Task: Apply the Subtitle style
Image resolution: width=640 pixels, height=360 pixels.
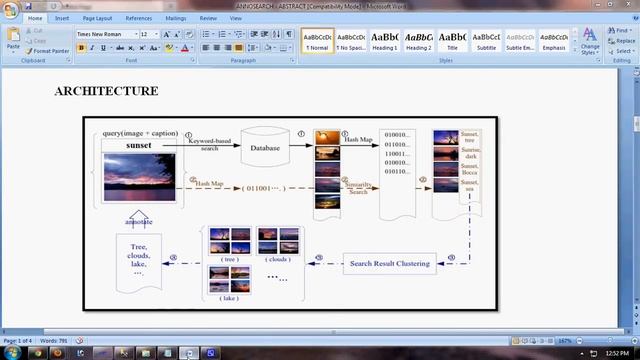Action: click(x=486, y=41)
